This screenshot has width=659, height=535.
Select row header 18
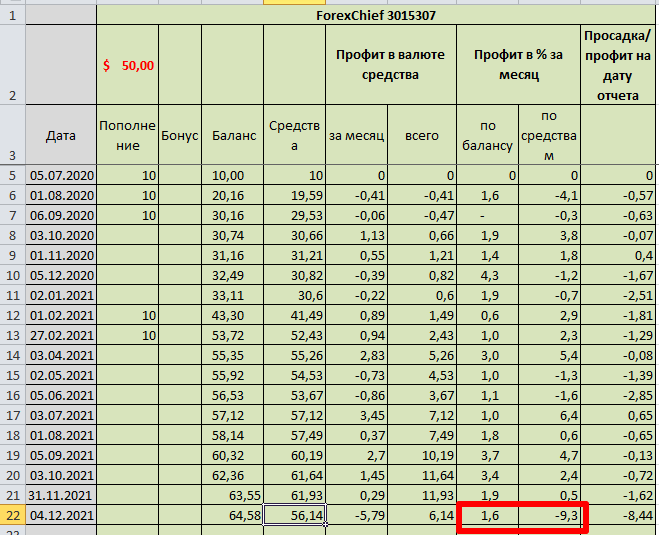click(x=13, y=435)
